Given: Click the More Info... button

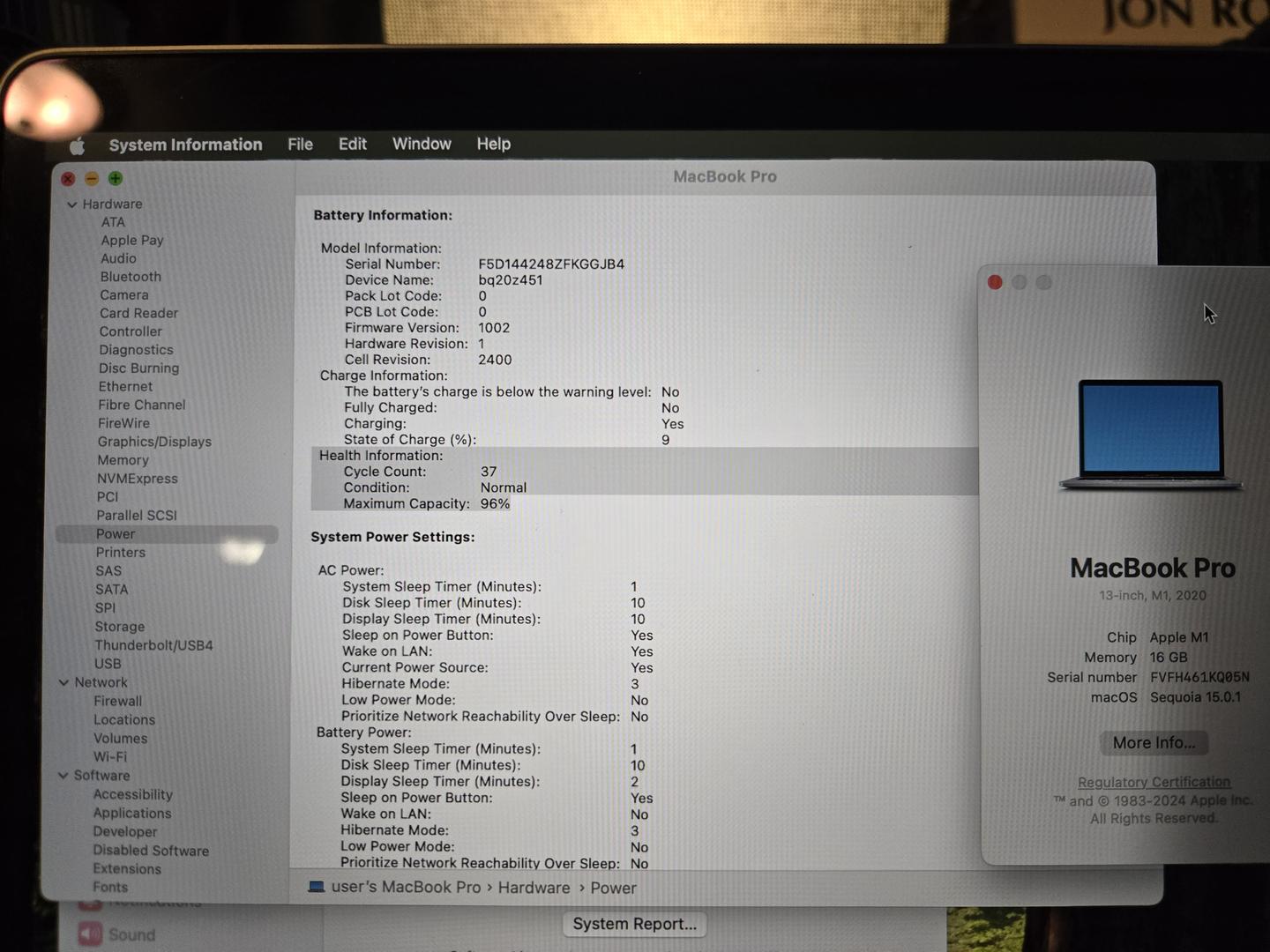Looking at the screenshot, I should click(1154, 743).
